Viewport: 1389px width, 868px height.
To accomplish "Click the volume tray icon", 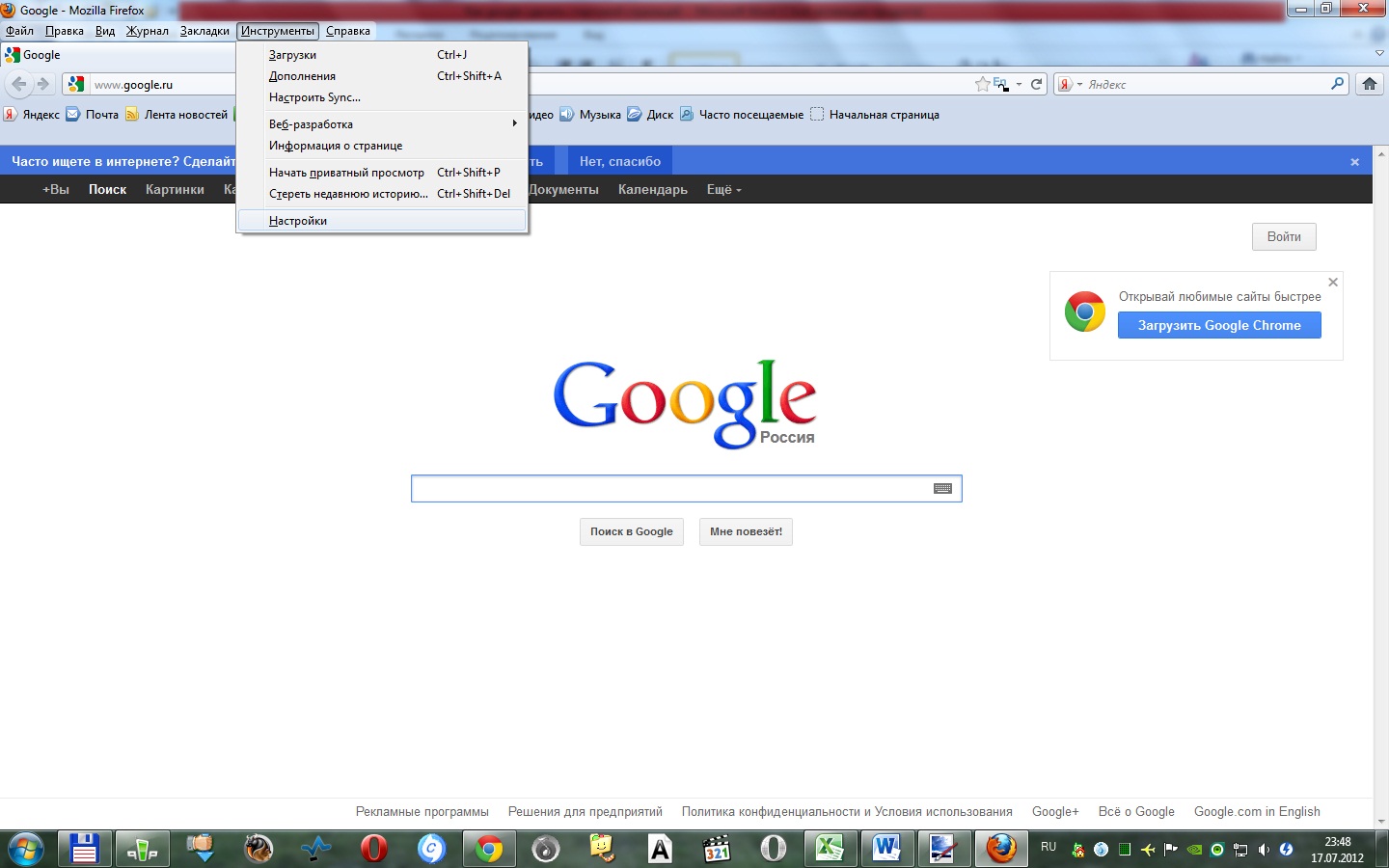I will (1264, 850).
